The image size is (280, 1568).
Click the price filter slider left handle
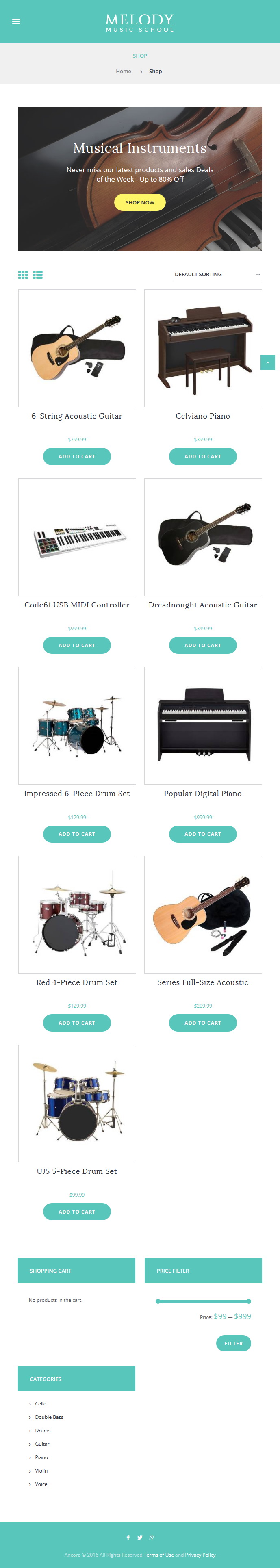pyautogui.click(x=158, y=1301)
